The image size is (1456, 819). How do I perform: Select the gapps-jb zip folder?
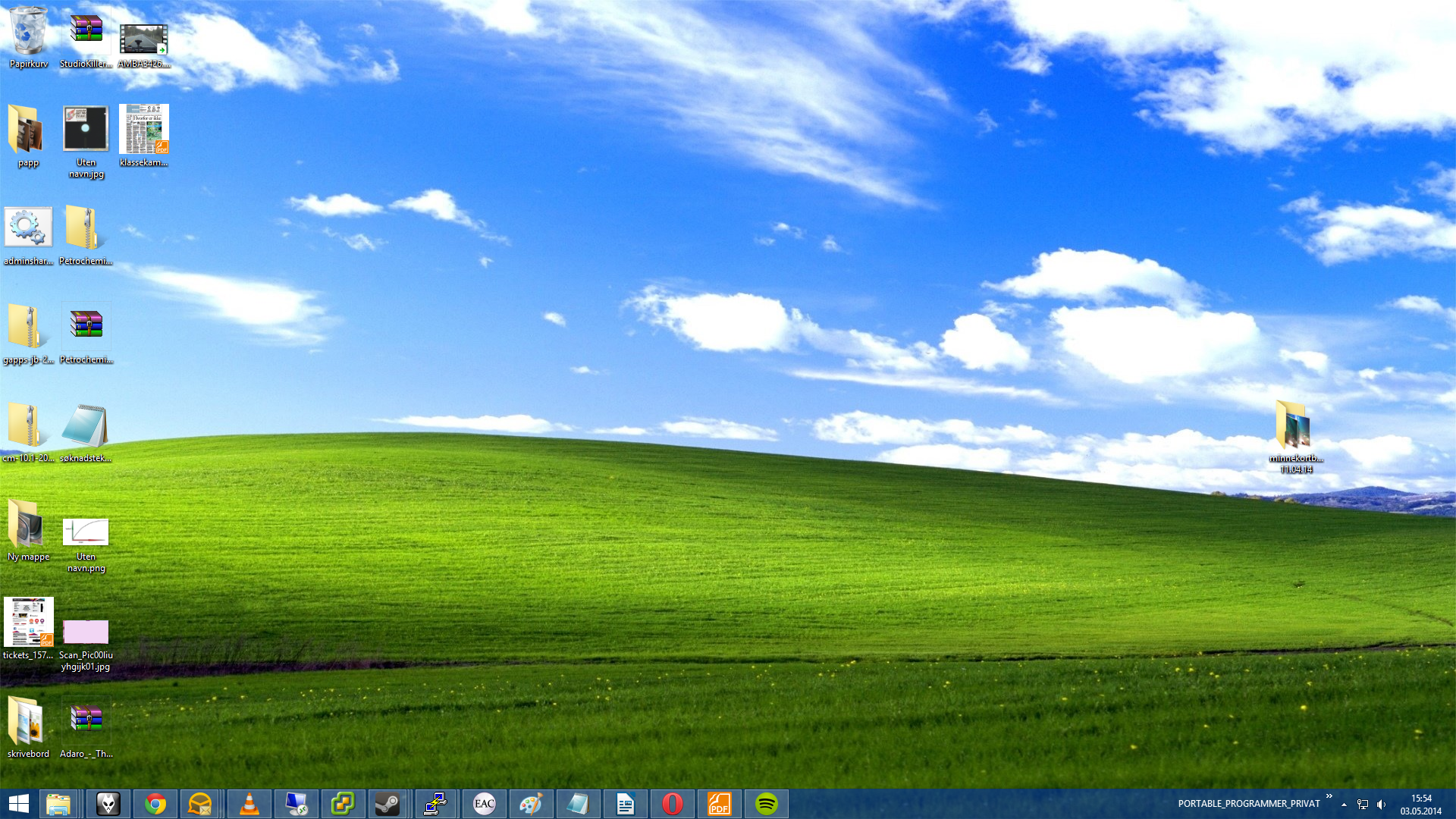point(29,334)
